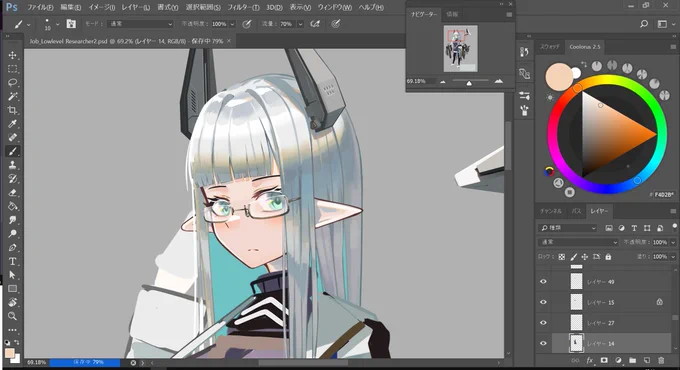The image size is (680, 370).
Task: Open the History panel icon
Action: click(524, 52)
